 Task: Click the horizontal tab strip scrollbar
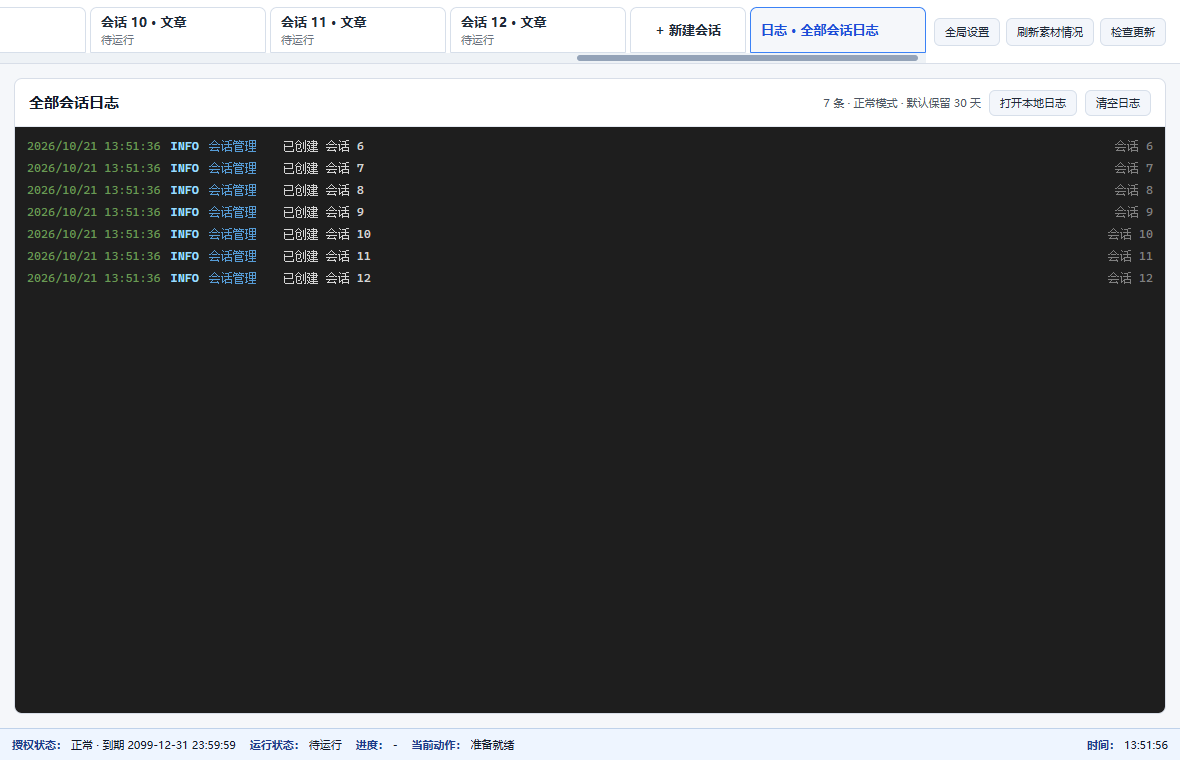click(x=747, y=58)
